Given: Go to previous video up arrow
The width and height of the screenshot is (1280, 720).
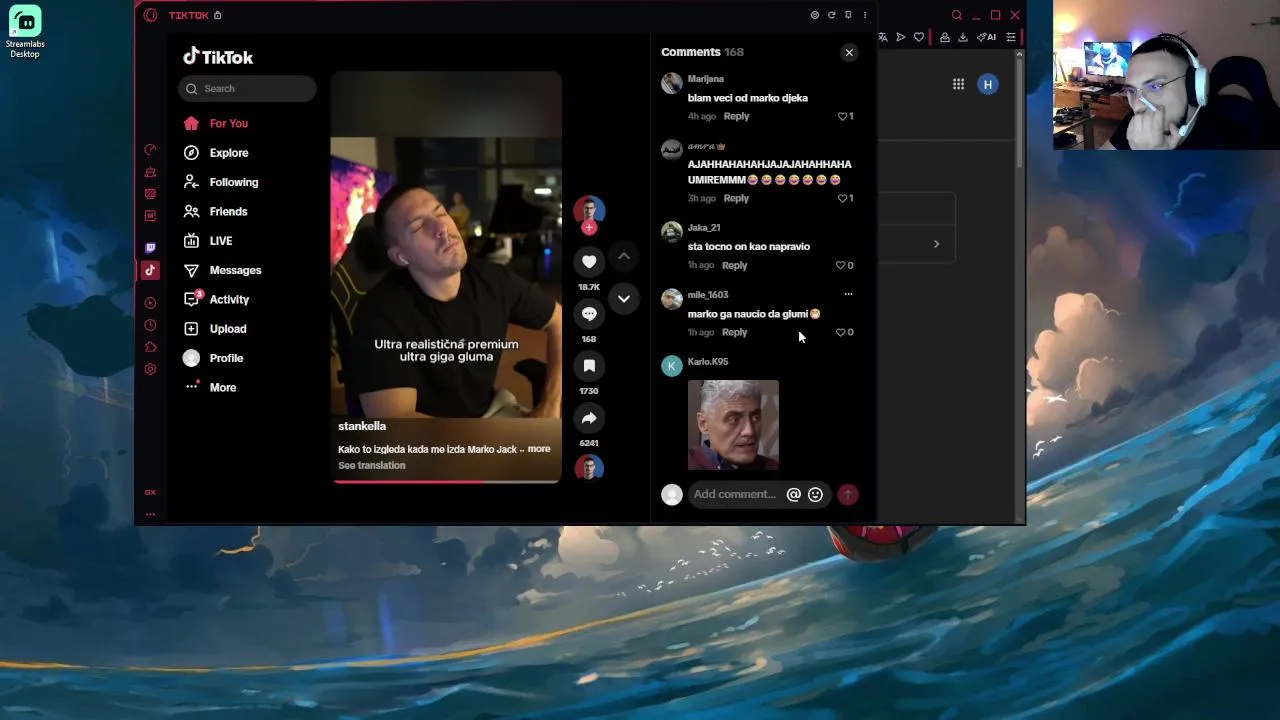Looking at the screenshot, I should [624, 257].
